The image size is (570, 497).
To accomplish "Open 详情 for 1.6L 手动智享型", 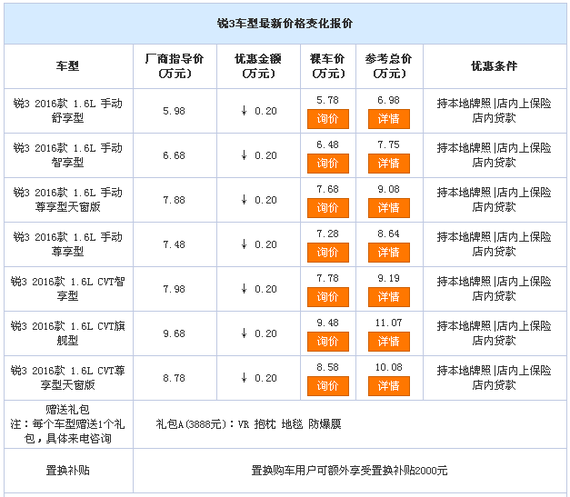I will pyautogui.click(x=389, y=164).
